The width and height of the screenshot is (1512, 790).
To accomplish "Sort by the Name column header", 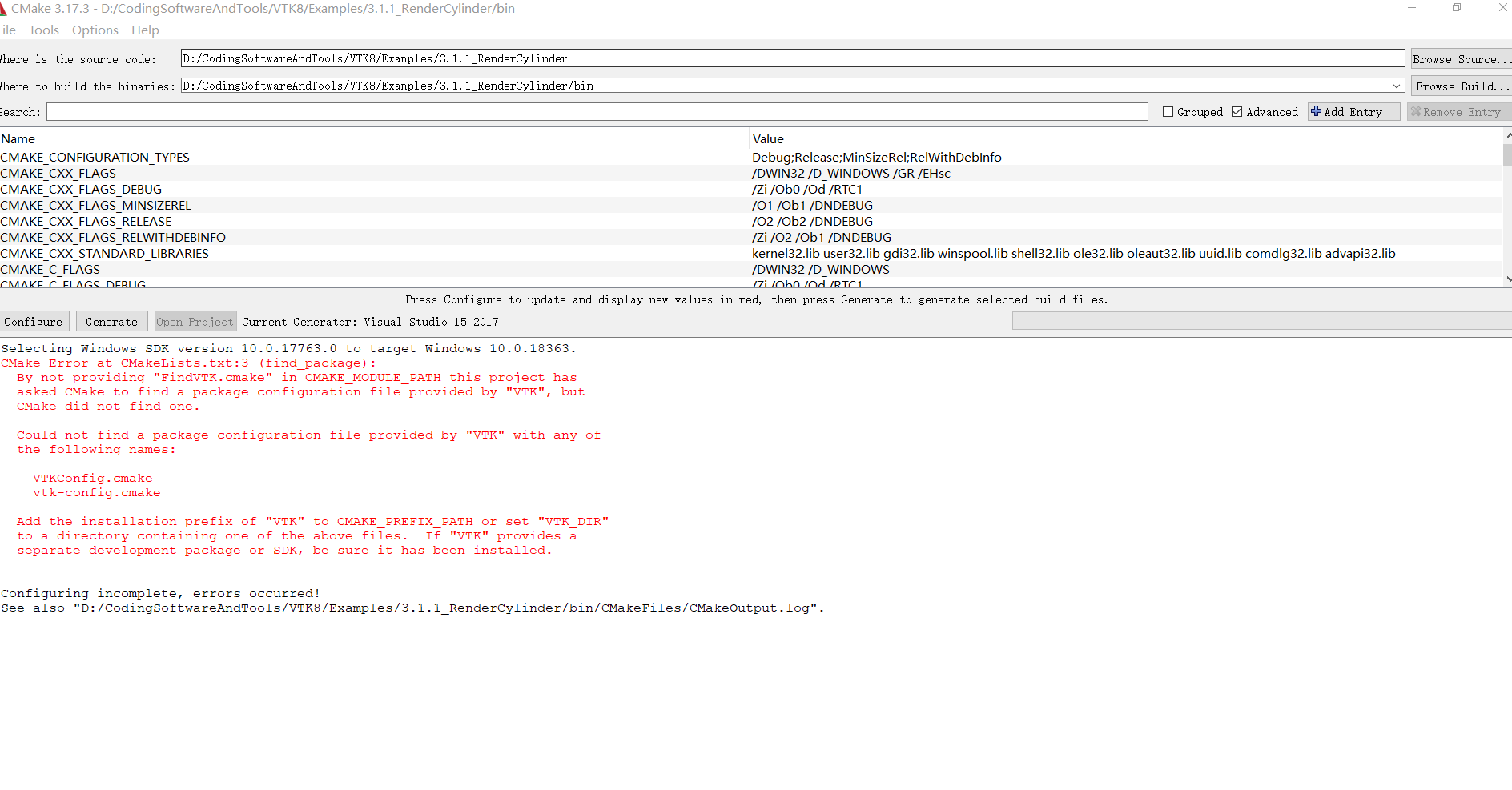I will [374, 139].
